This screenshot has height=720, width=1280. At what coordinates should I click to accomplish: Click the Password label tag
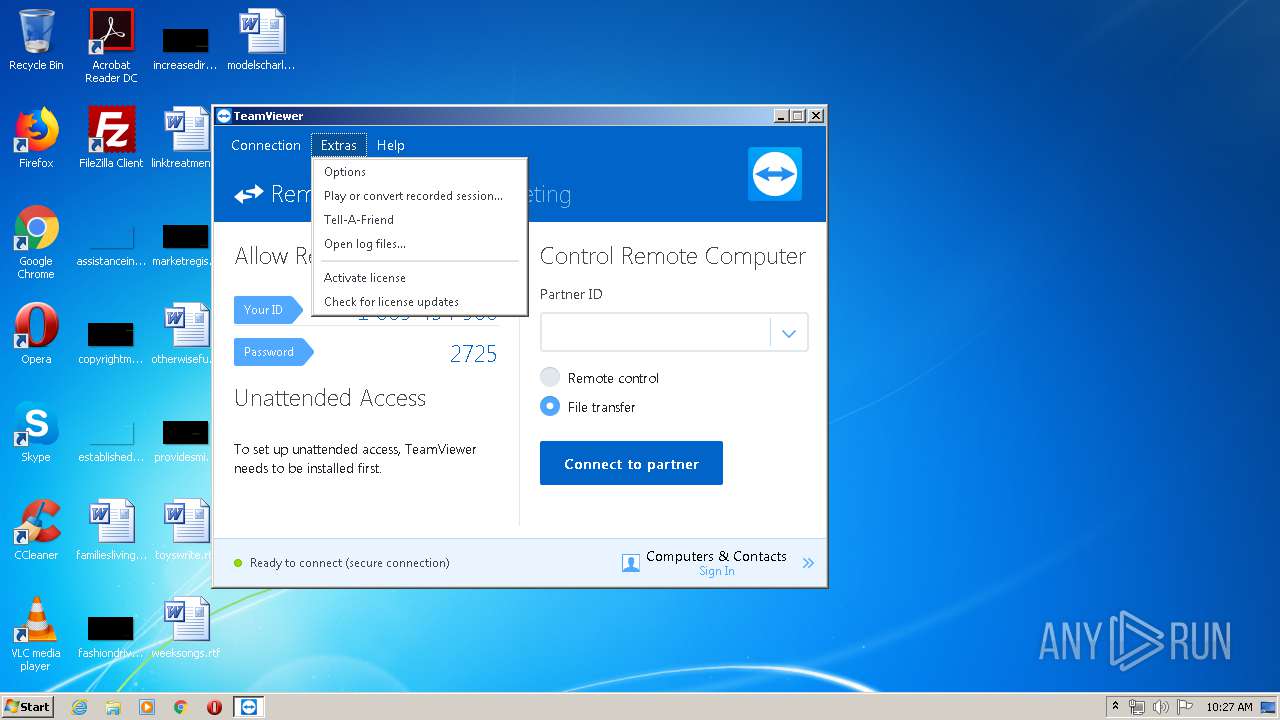click(272, 352)
